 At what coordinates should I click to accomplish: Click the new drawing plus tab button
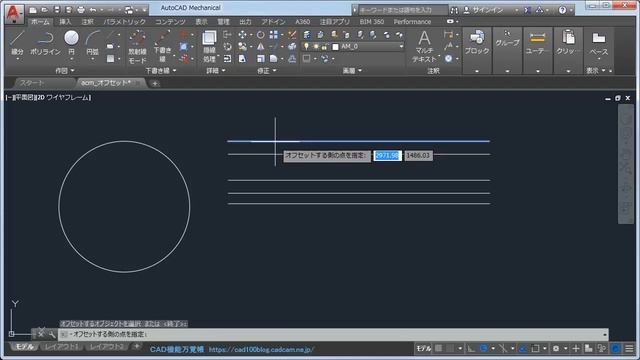(x=155, y=84)
